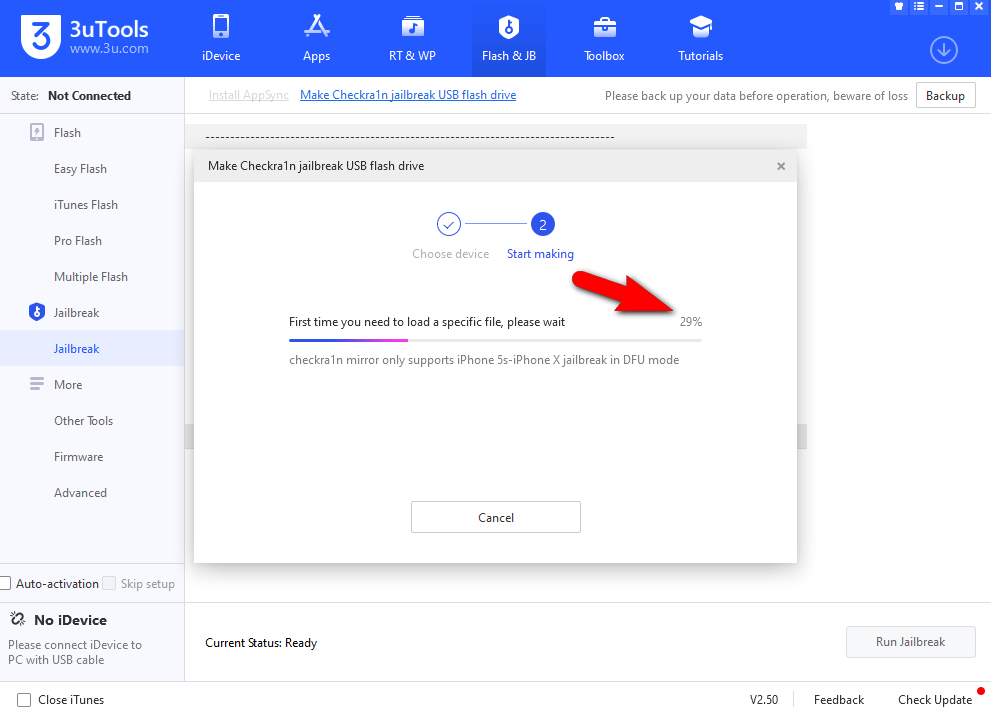Select the highlighted Jailbreak sub-item
The image size is (991, 711).
point(92,348)
